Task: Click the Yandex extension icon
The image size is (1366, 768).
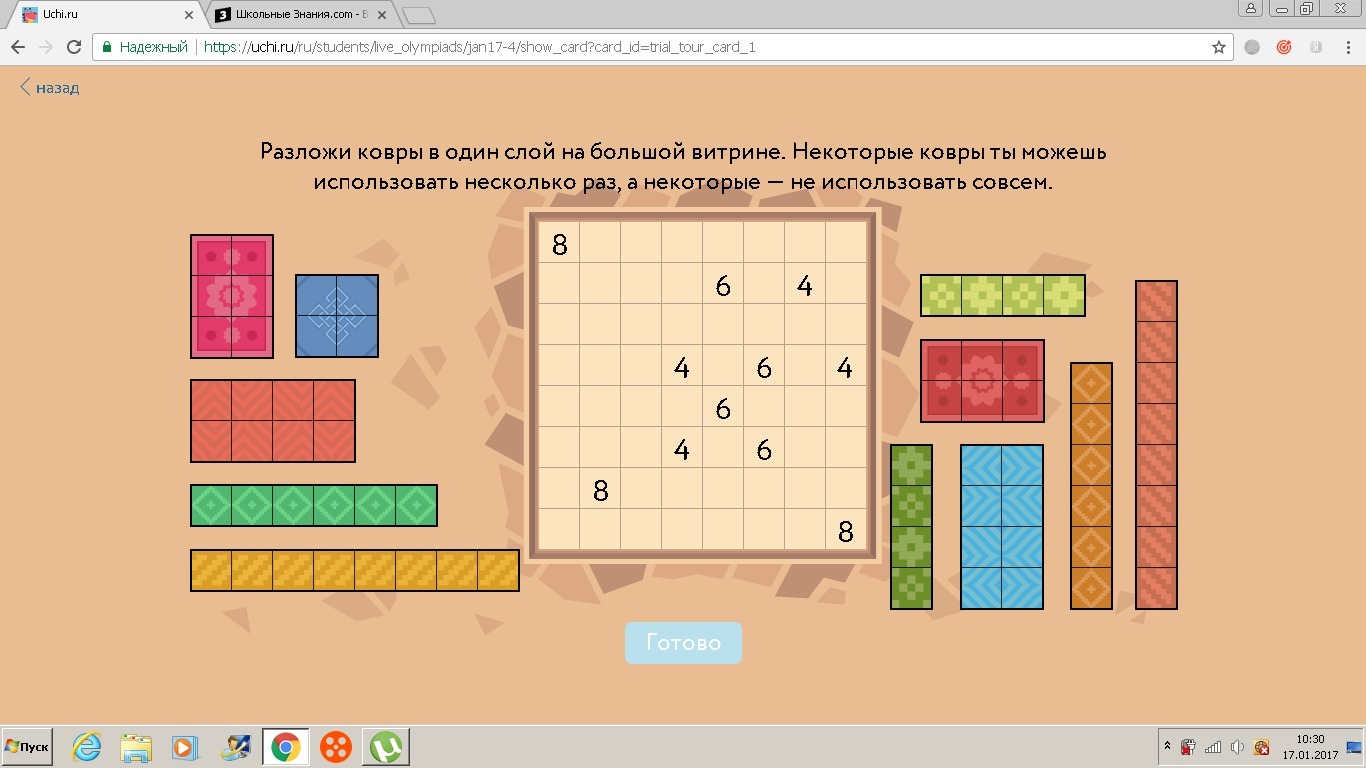Action: 1316,47
